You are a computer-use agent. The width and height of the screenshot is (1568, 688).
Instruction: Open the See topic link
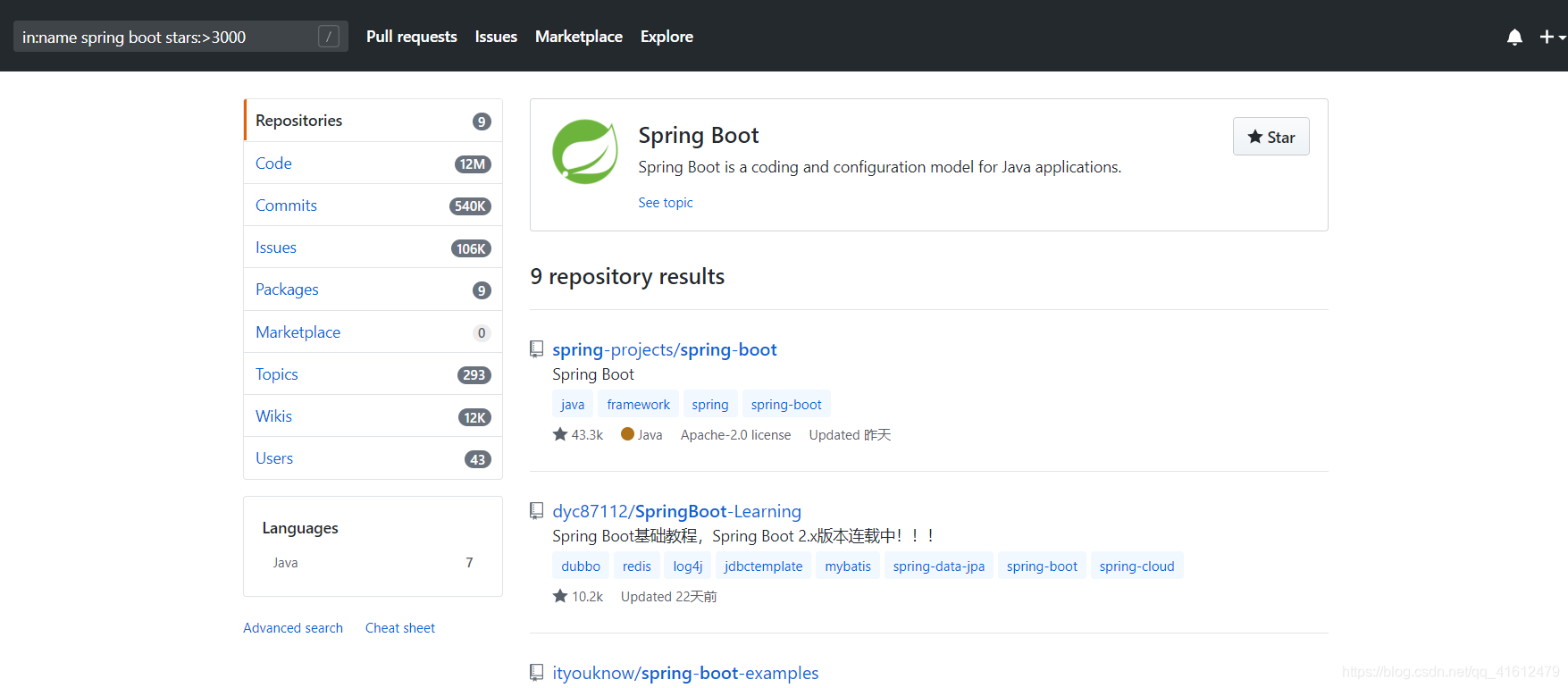pos(666,203)
